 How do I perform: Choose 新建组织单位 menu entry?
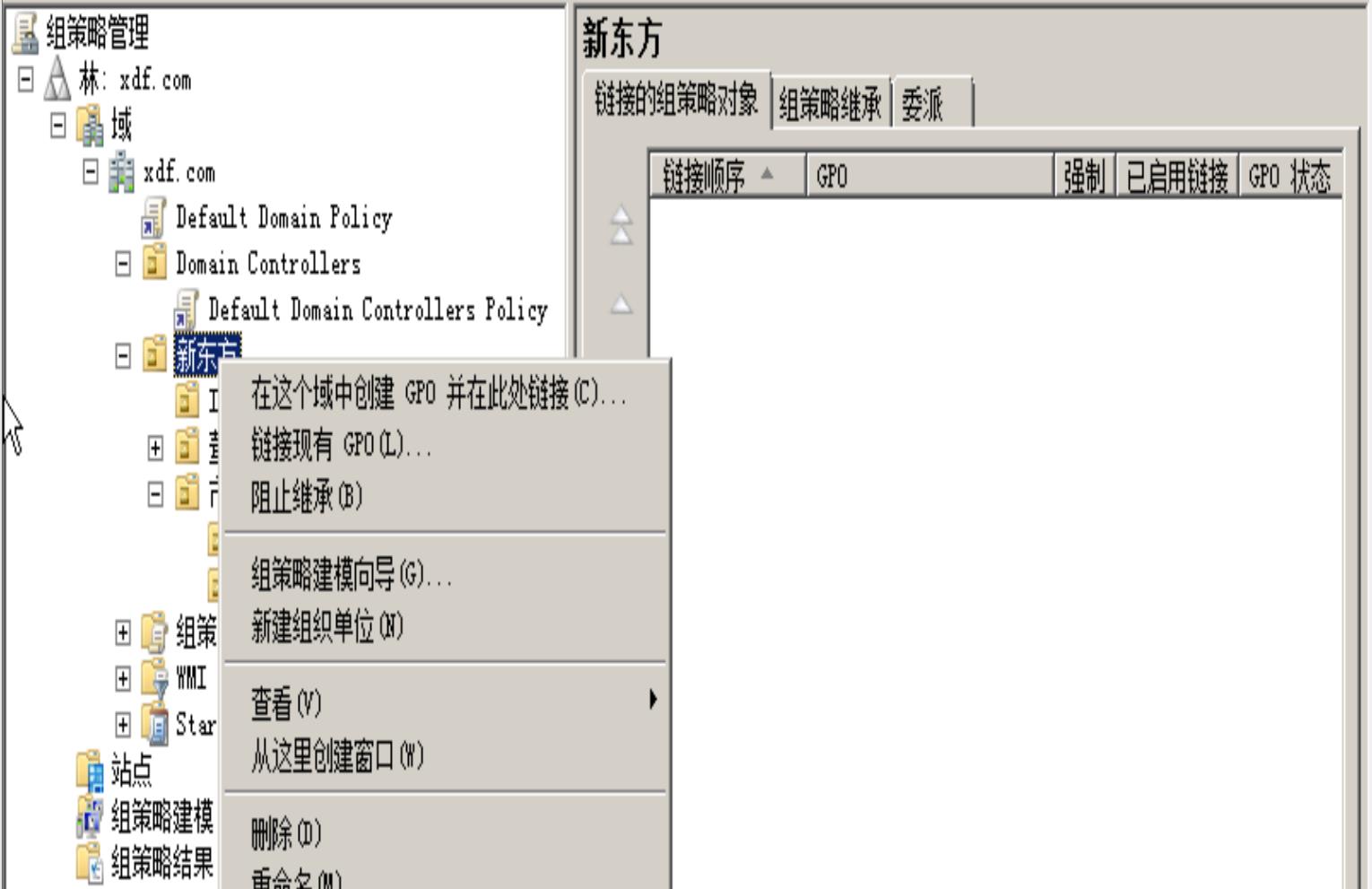point(445,626)
